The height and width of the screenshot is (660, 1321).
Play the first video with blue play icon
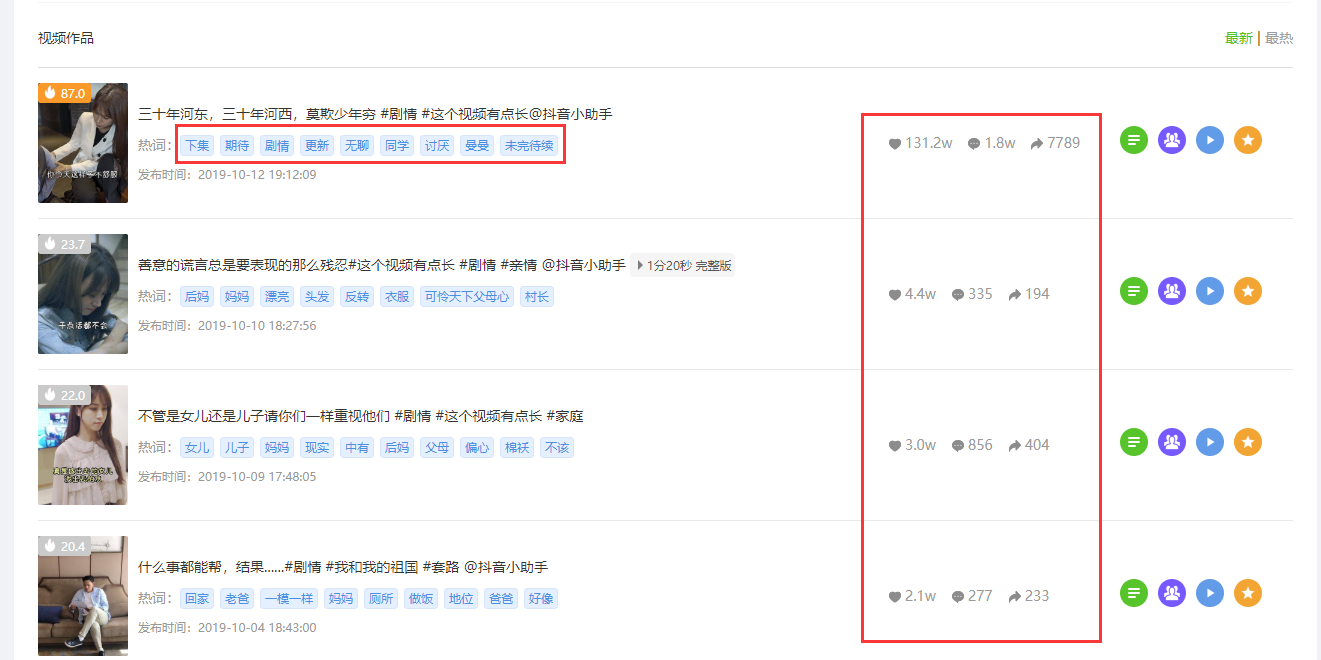click(x=1210, y=140)
